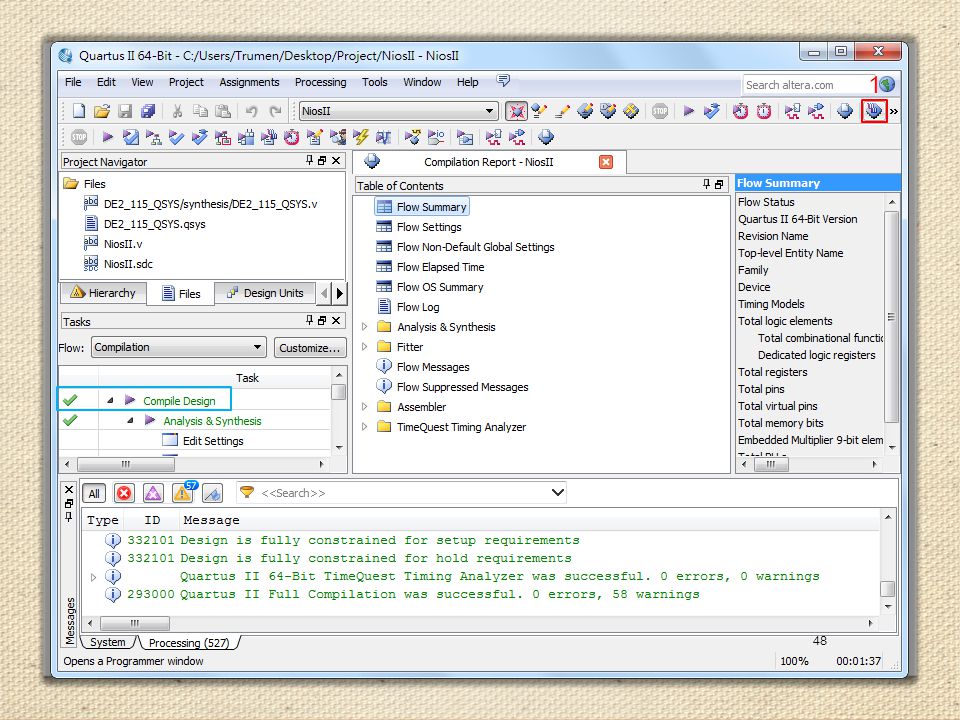The width and height of the screenshot is (960, 720).
Task: Click Stop Processing icon in top toolbar
Action: (x=660, y=111)
